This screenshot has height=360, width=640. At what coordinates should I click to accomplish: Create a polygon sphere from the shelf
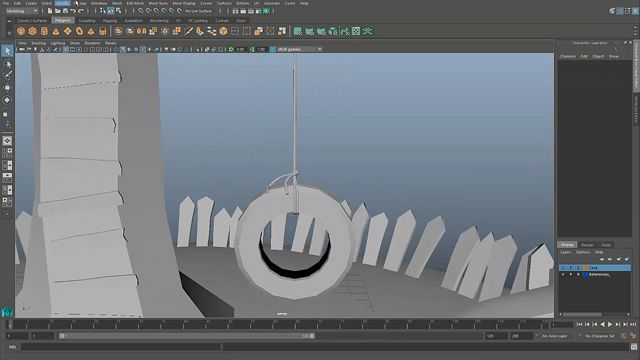tap(21, 31)
